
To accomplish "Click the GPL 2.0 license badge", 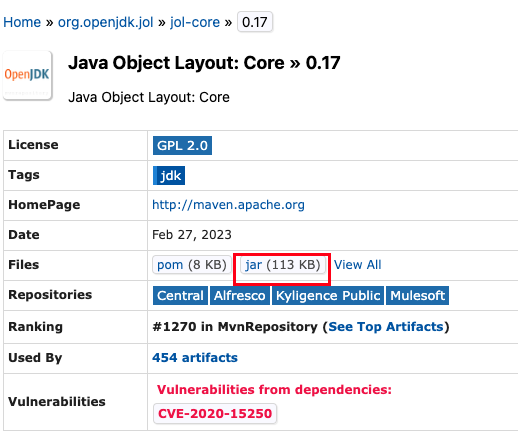I will click(182, 145).
